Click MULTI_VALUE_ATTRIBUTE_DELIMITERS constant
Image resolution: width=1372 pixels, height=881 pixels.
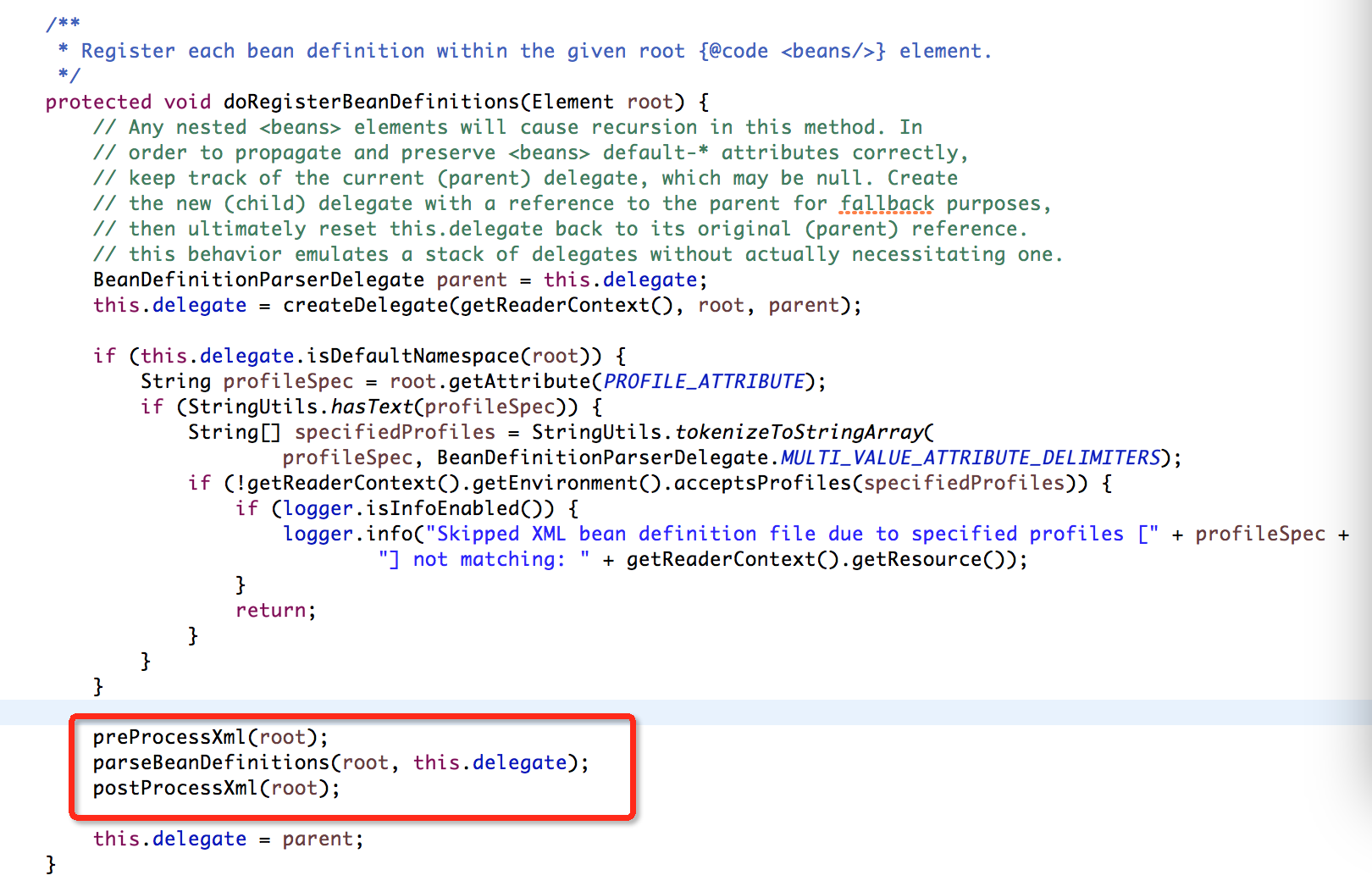(x=970, y=457)
